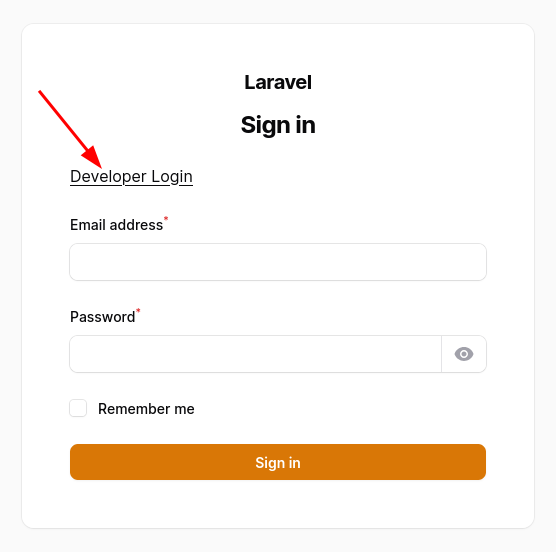Click the white Sign in text on button
This screenshot has height=552, width=556.
click(x=278, y=463)
